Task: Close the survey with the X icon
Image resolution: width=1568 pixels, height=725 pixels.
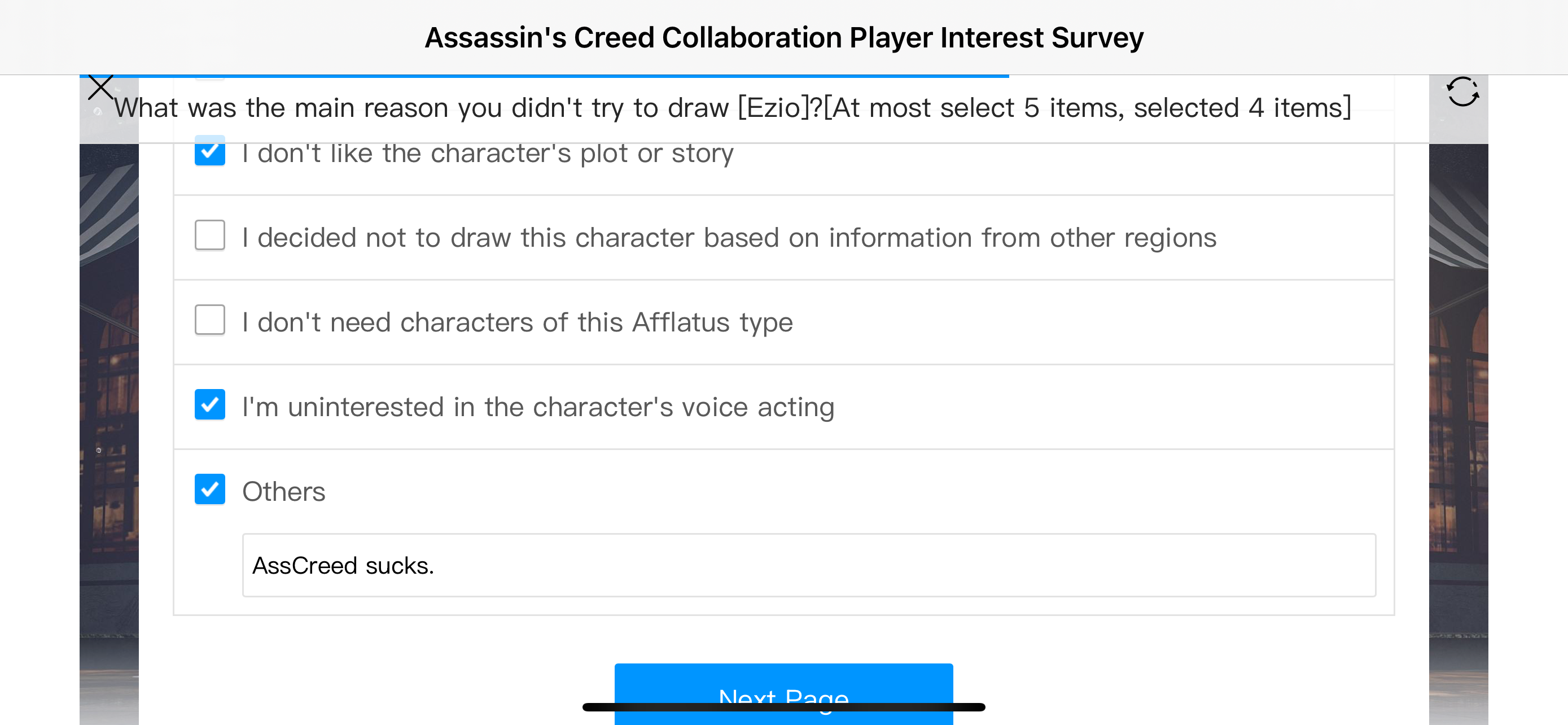Action: click(100, 87)
